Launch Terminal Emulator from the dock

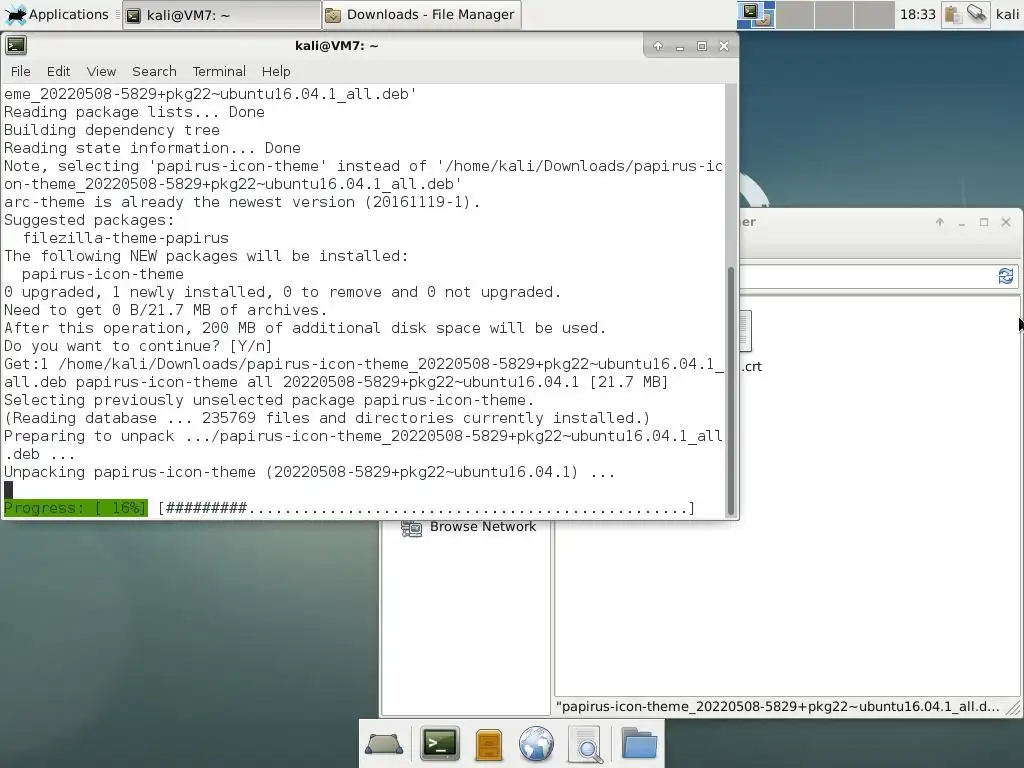point(440,744)
